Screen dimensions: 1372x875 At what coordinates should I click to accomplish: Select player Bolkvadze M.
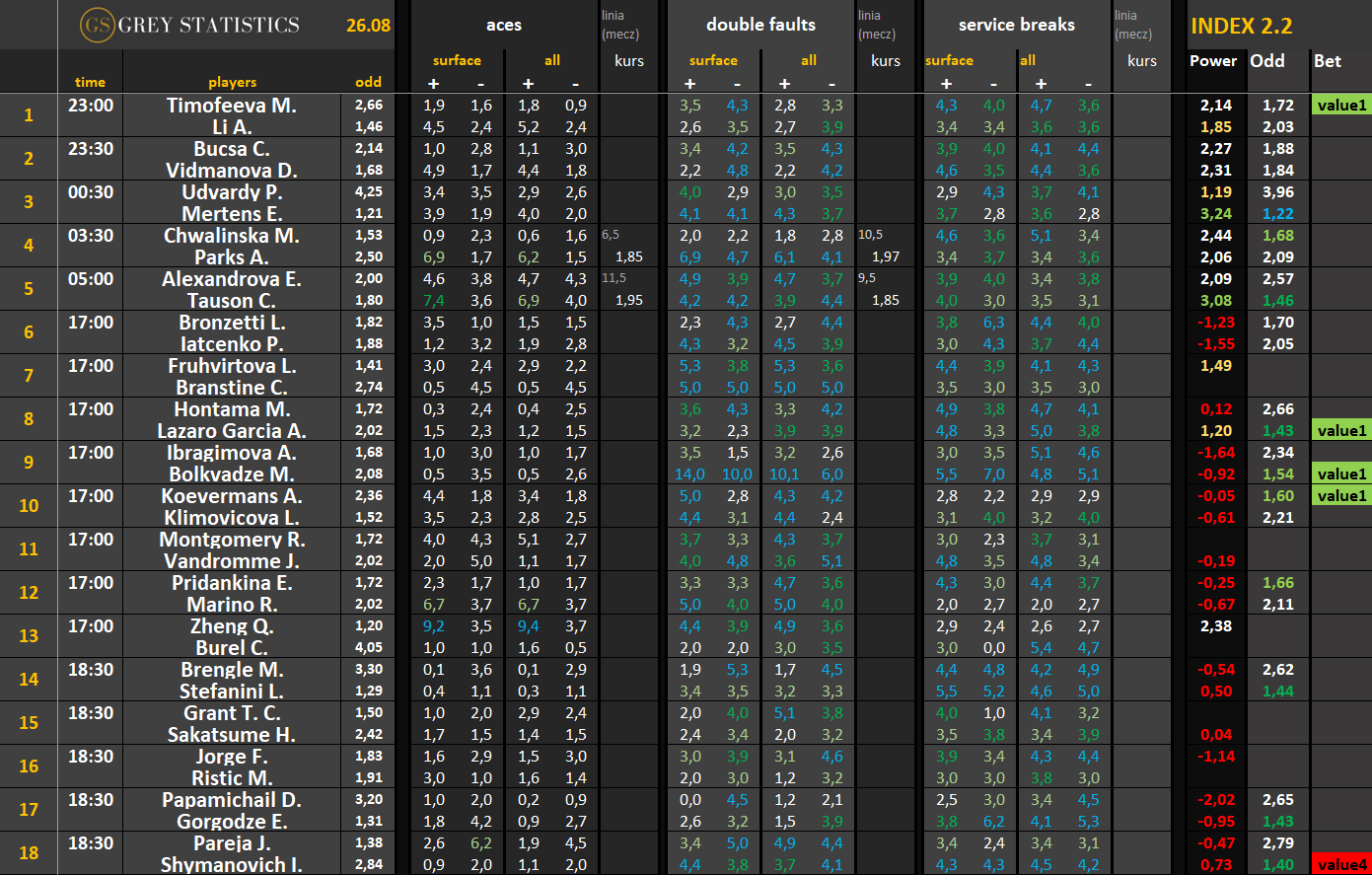tap(232, 474)
